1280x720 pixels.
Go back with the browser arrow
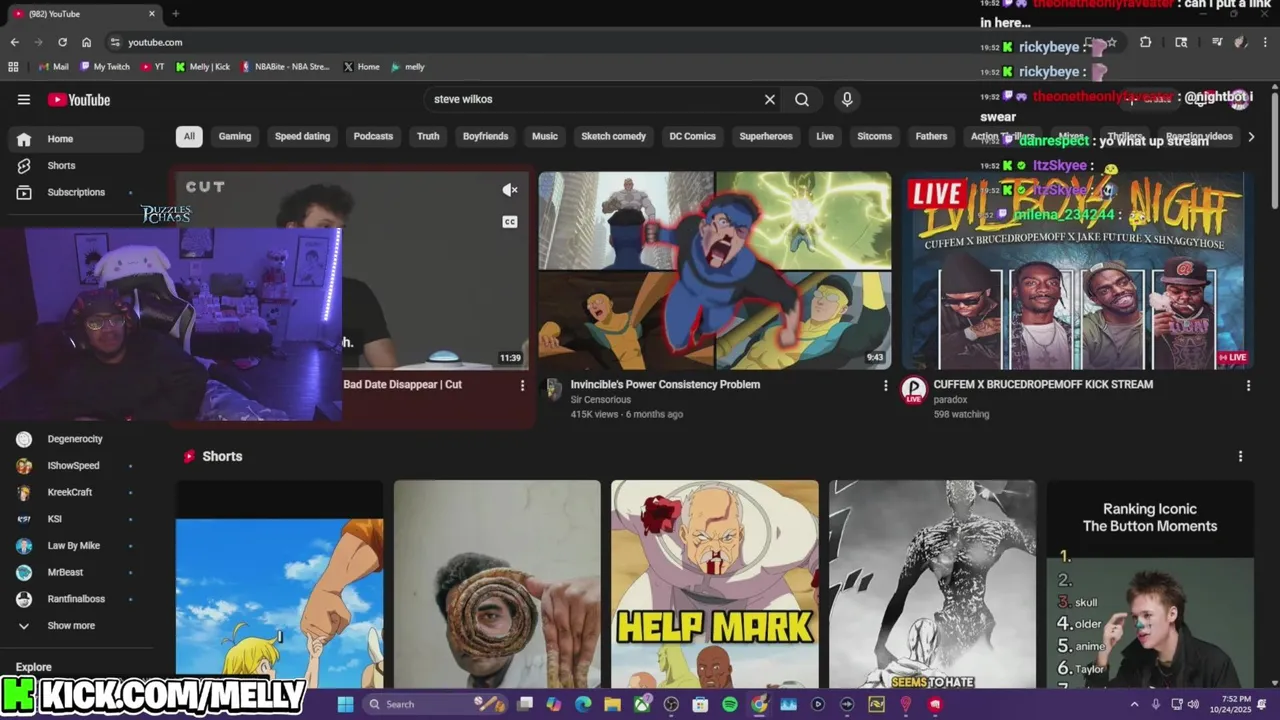14,42
